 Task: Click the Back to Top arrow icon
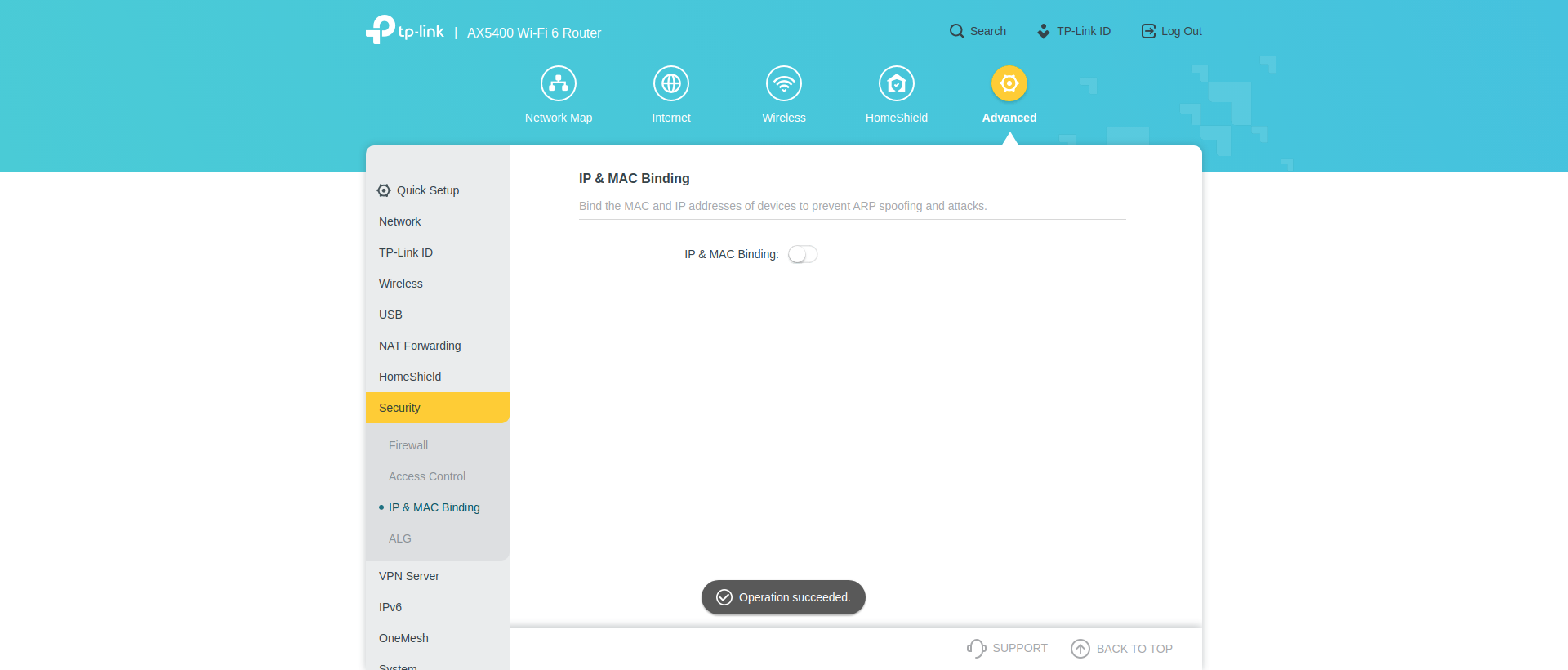point(1080,649)
